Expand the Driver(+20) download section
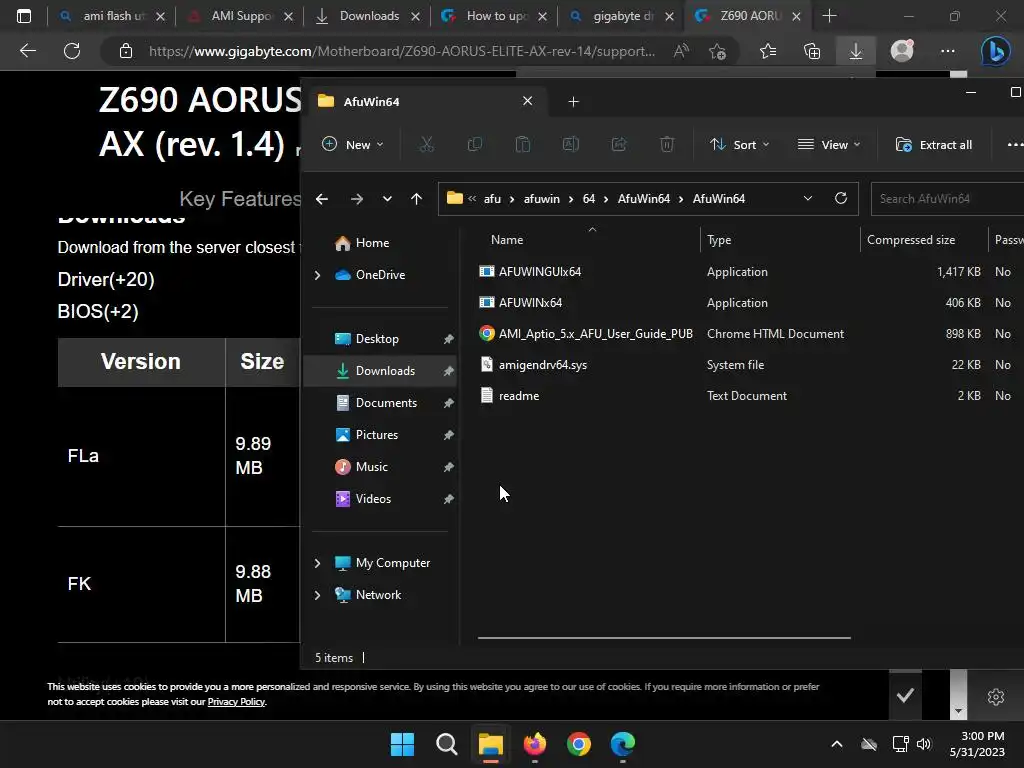Screen dimensions: 1024x768 click(106, 280)
